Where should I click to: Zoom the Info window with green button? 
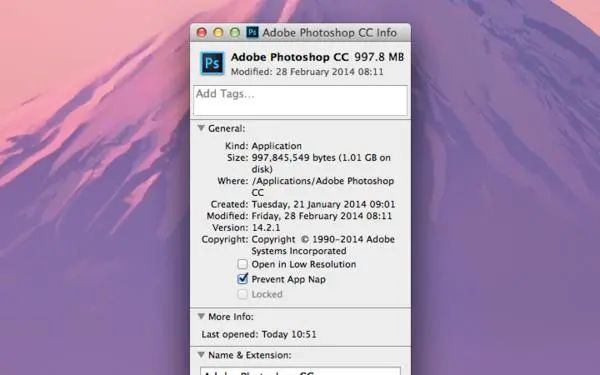pos(235,33)
